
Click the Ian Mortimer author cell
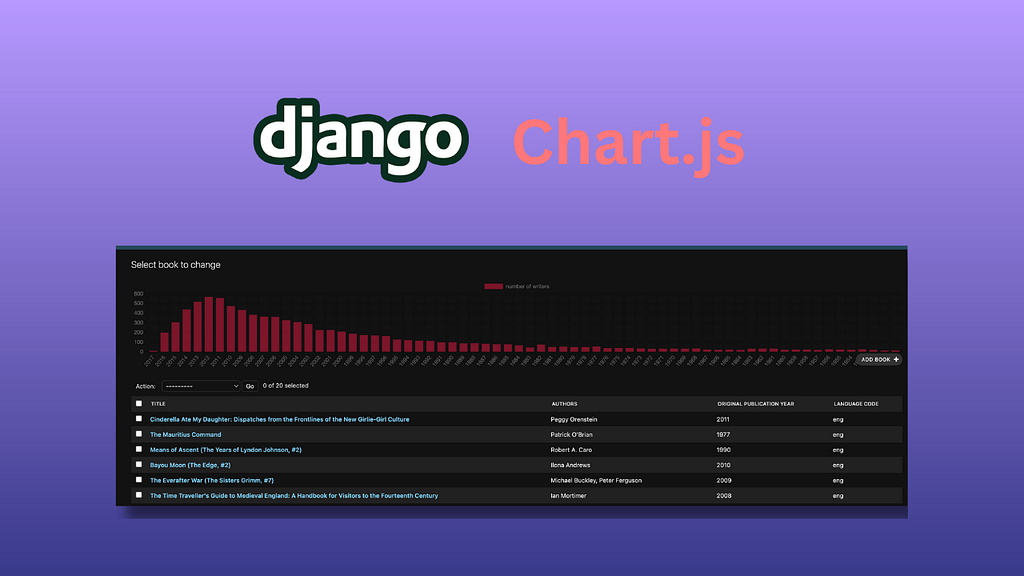[x=568, y=496]
